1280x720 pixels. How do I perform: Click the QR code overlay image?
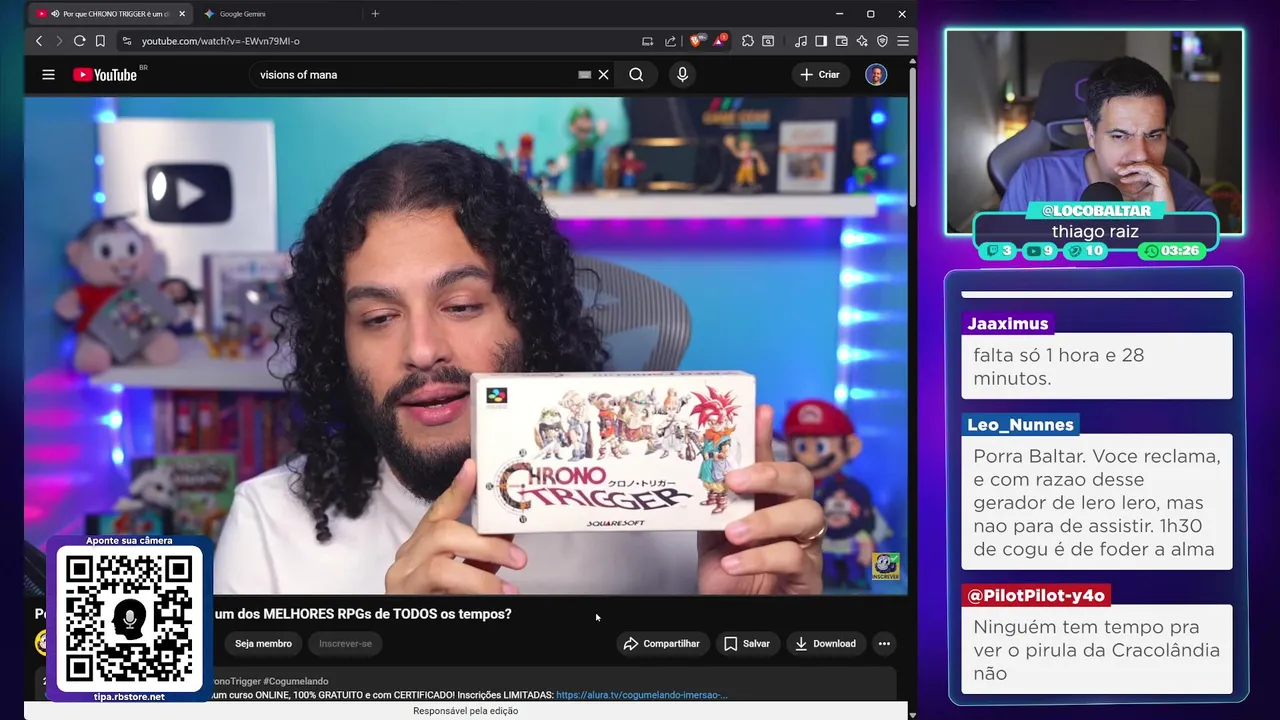click(129, 619)
